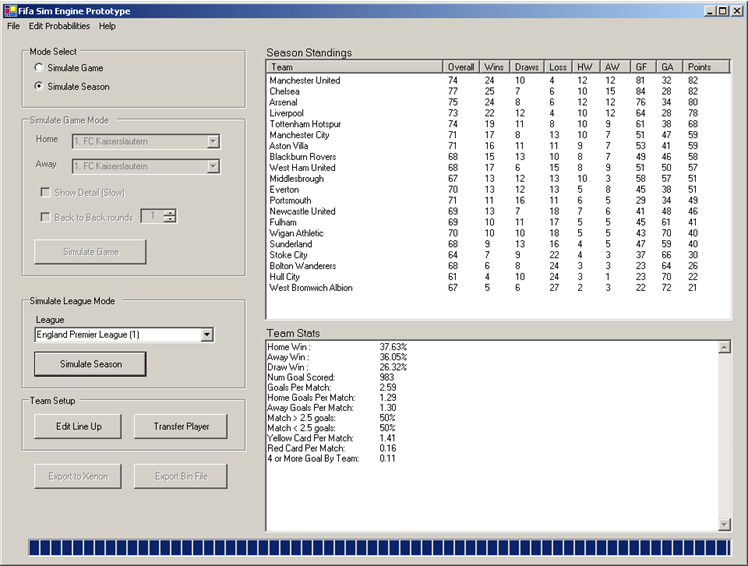Click the HW column header

[x=585, y=67]
